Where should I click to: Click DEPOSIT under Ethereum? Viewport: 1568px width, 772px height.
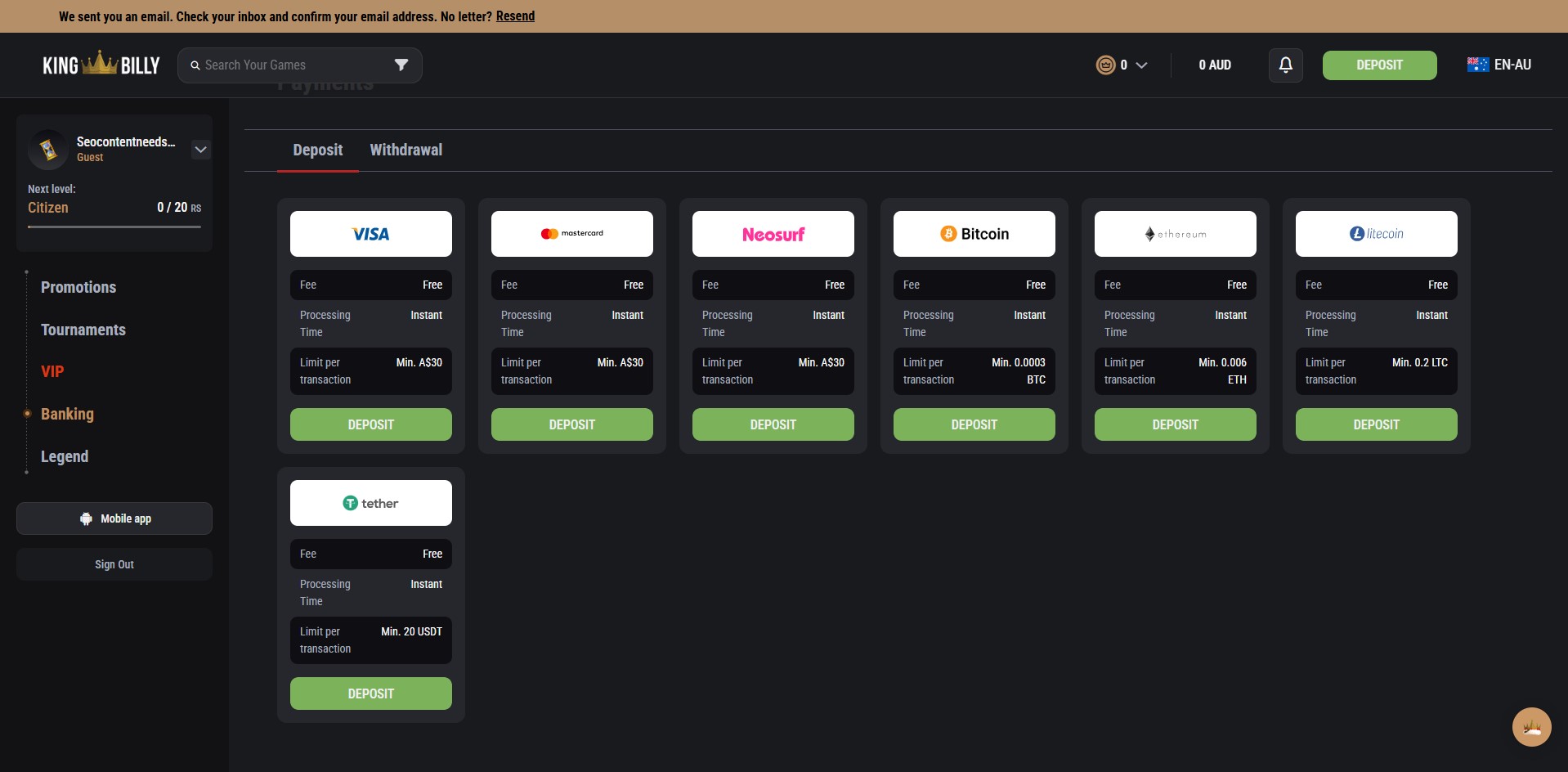pos(1176,424)
